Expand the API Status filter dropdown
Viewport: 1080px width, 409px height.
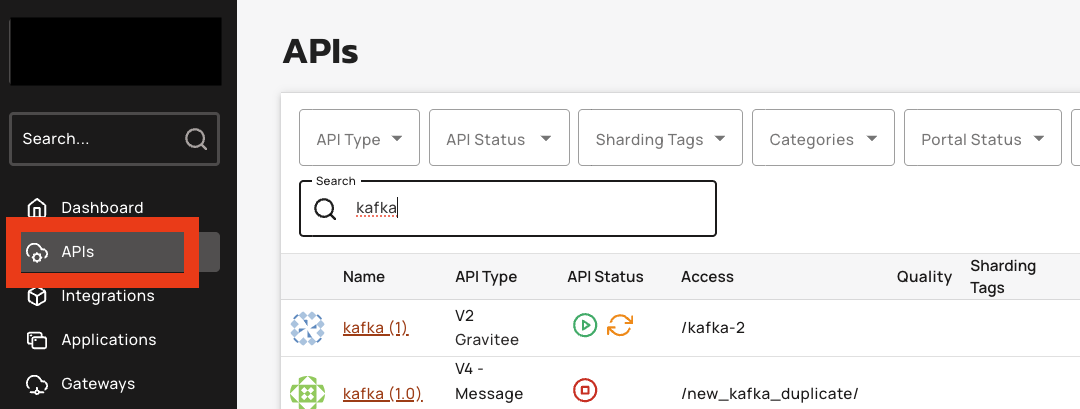(499, 139)
